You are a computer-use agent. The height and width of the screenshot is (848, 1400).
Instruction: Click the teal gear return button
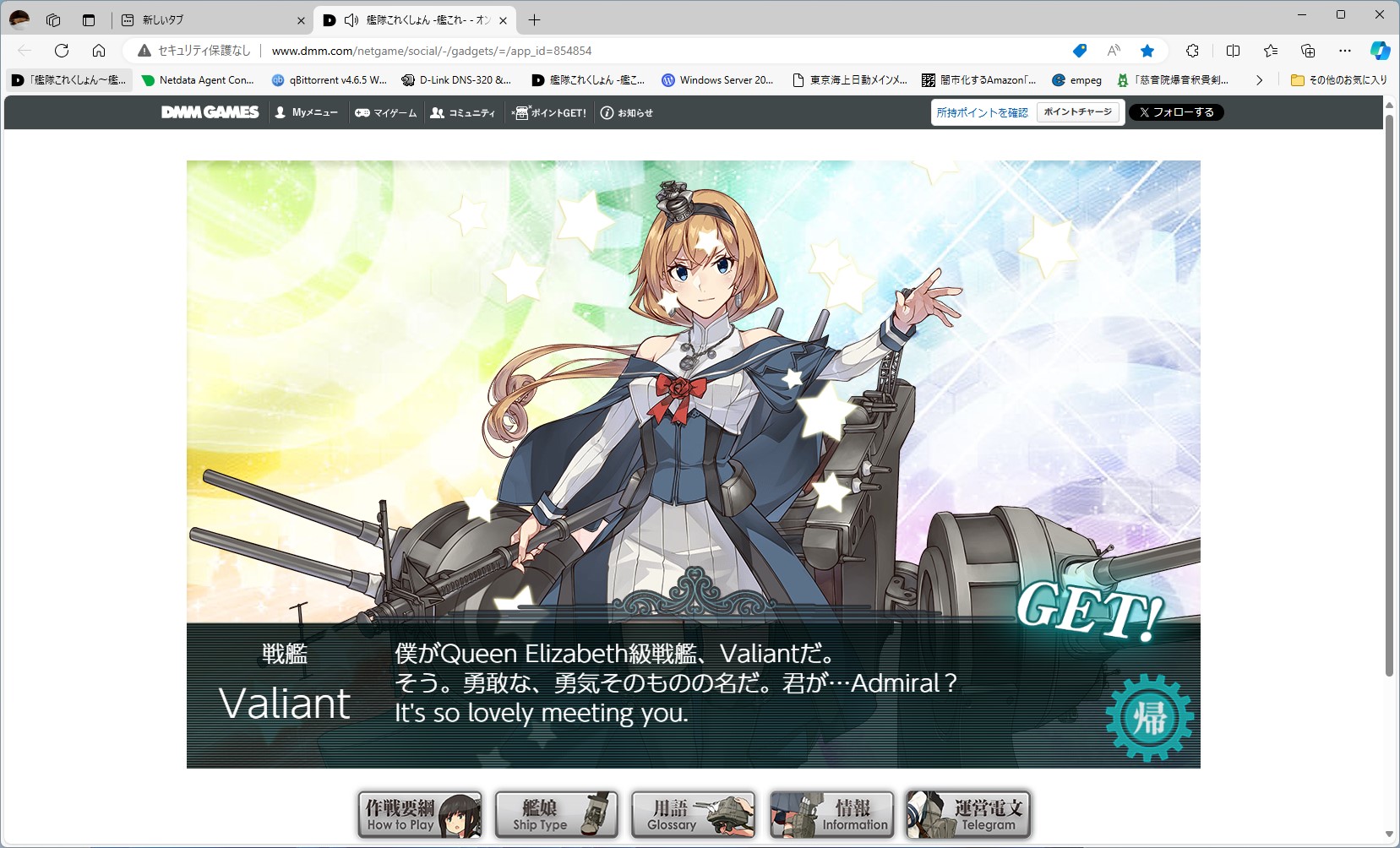click(1149, 718)
